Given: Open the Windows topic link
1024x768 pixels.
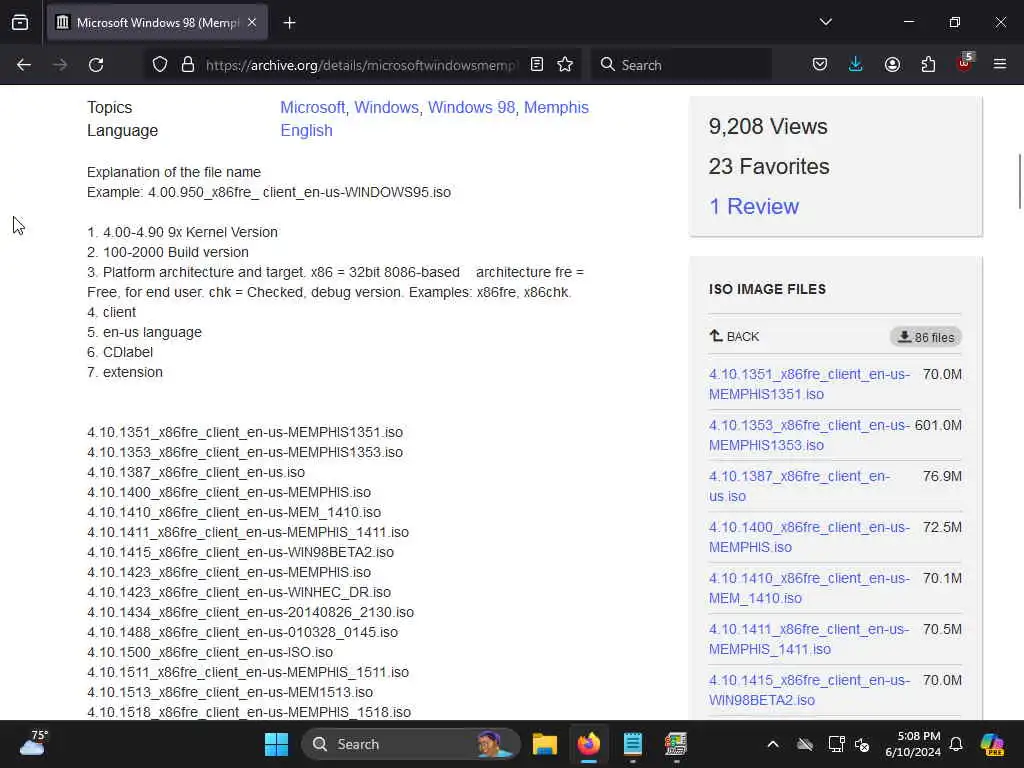Looking at the screenshot, I should tap(386, 108).
